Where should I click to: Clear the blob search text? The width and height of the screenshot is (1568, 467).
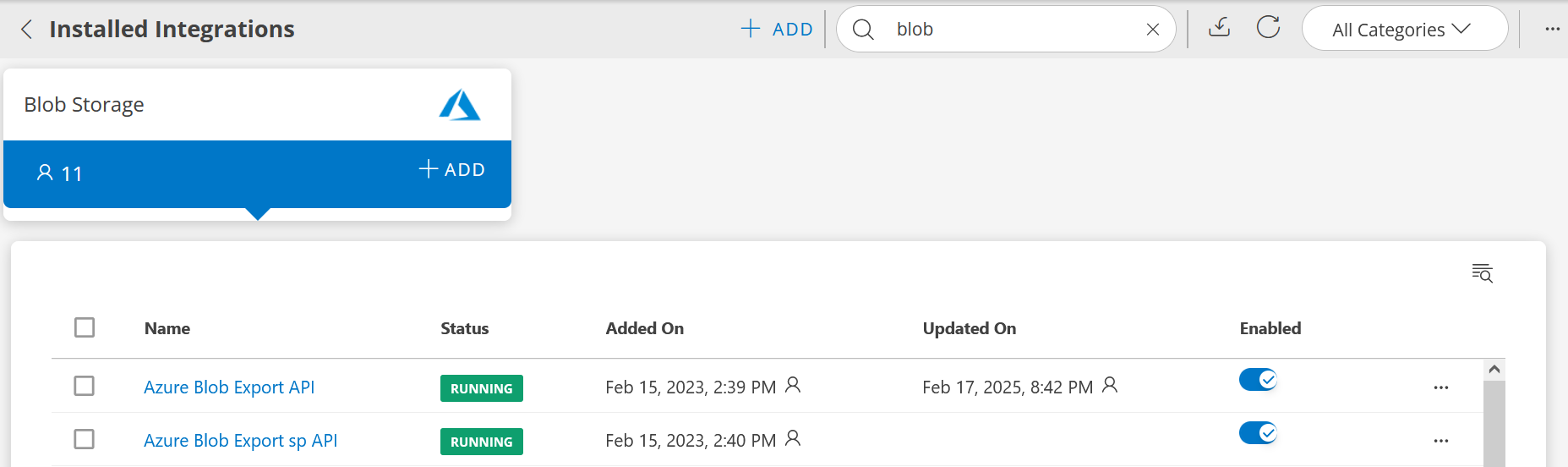pyautogui.click(x=1152, y=30)
